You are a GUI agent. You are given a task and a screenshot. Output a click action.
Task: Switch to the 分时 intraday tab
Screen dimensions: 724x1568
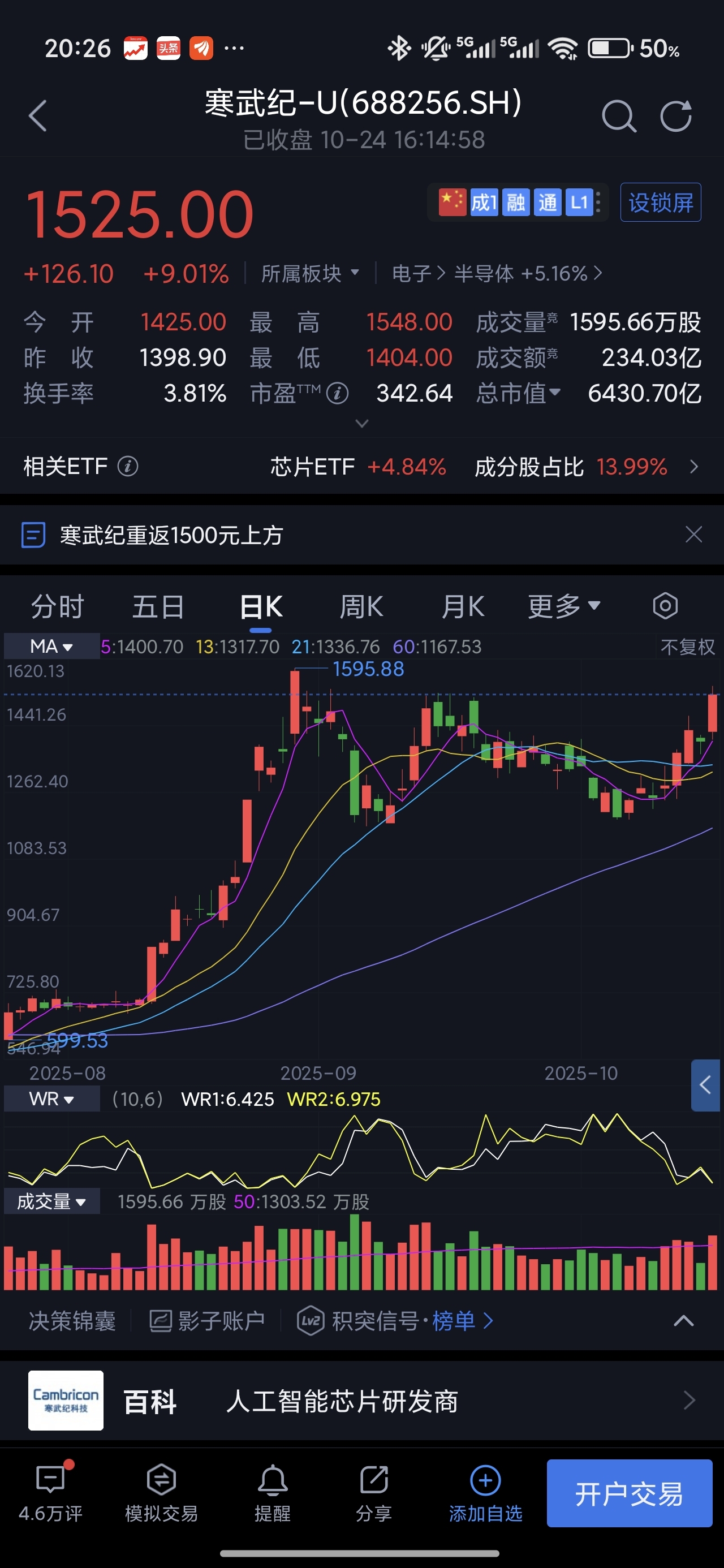pos(57,606)
